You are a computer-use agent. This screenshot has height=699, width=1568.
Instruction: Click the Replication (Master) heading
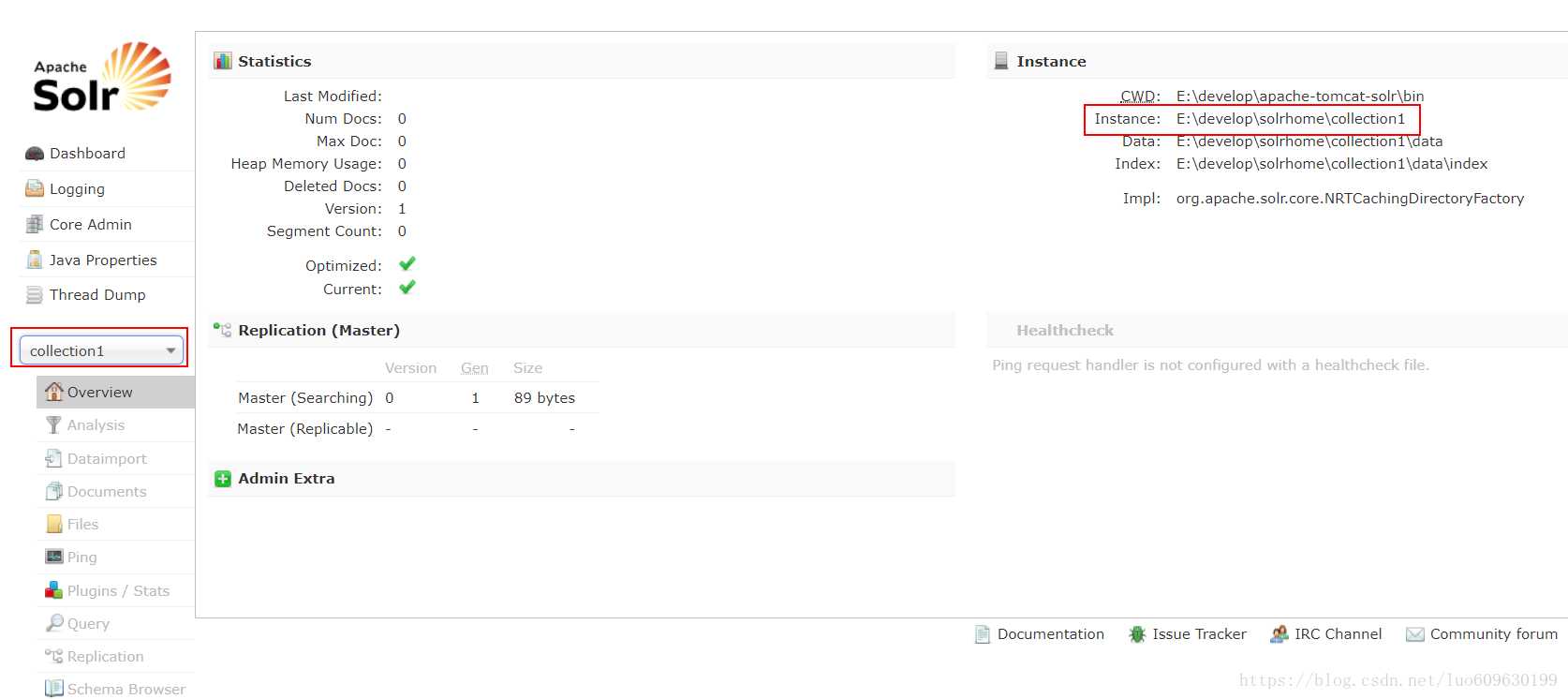pos(319,331)
